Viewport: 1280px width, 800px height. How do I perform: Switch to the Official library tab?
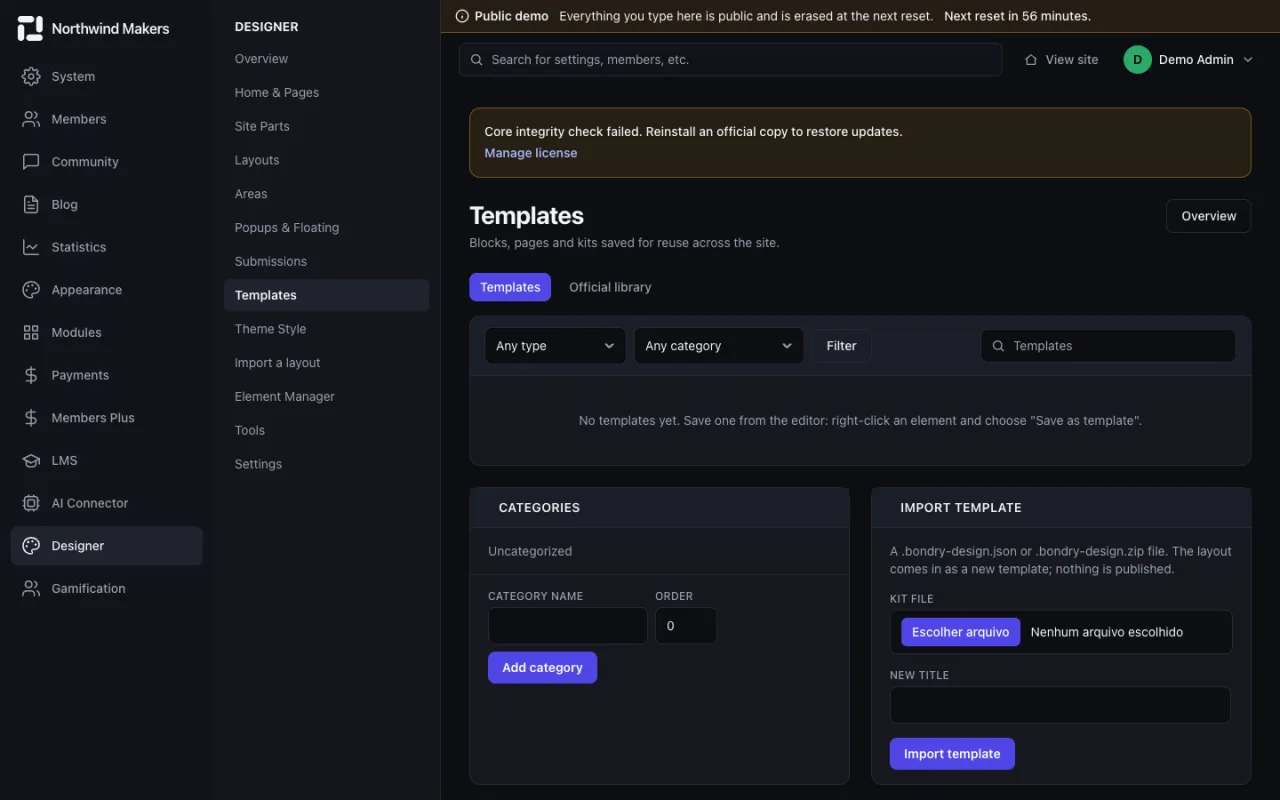point(610,287)
